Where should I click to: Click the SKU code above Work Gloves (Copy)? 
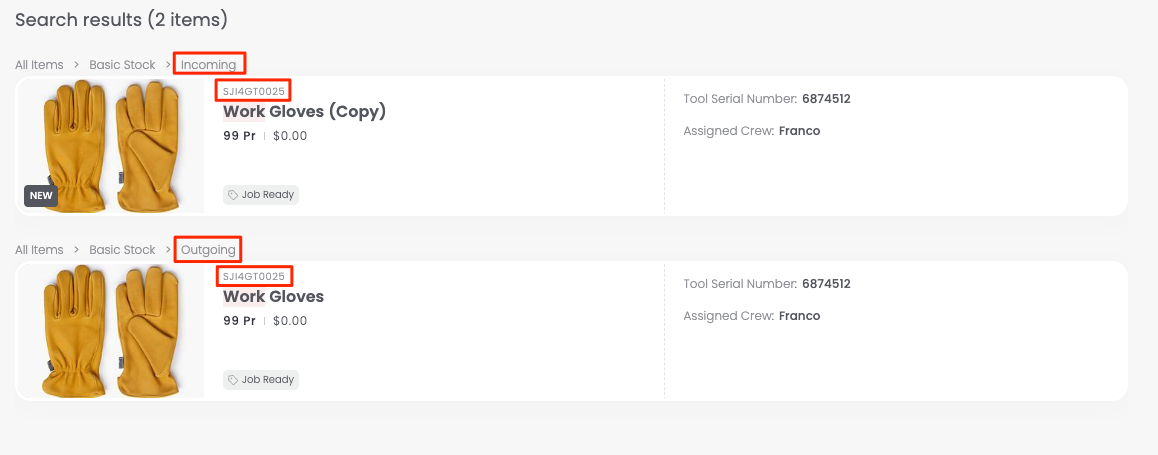254,91
